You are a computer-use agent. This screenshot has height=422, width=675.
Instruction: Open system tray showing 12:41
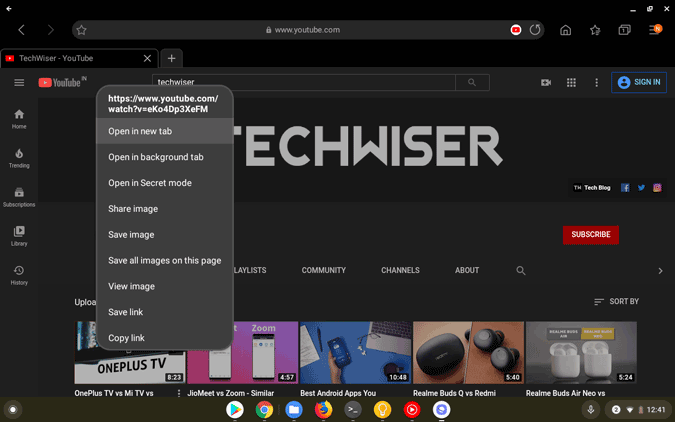(x=638, y=410)
